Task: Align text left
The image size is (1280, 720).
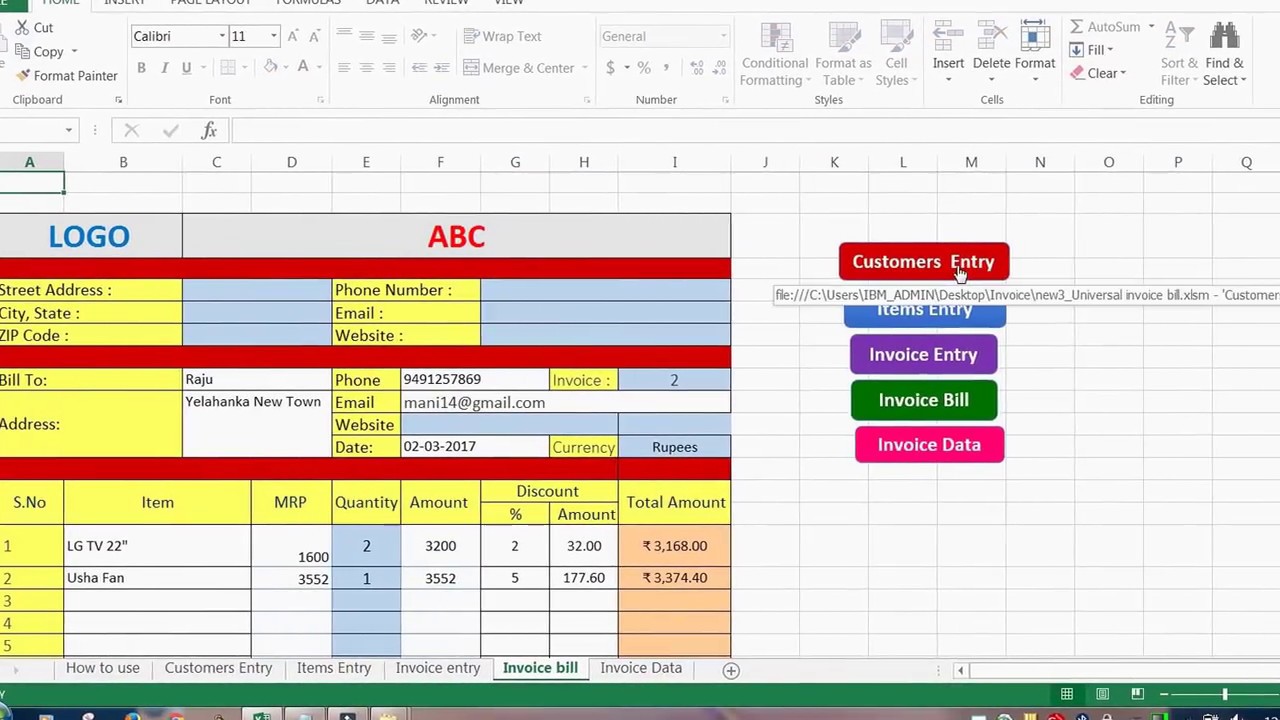Action: (x=344, y=68)
